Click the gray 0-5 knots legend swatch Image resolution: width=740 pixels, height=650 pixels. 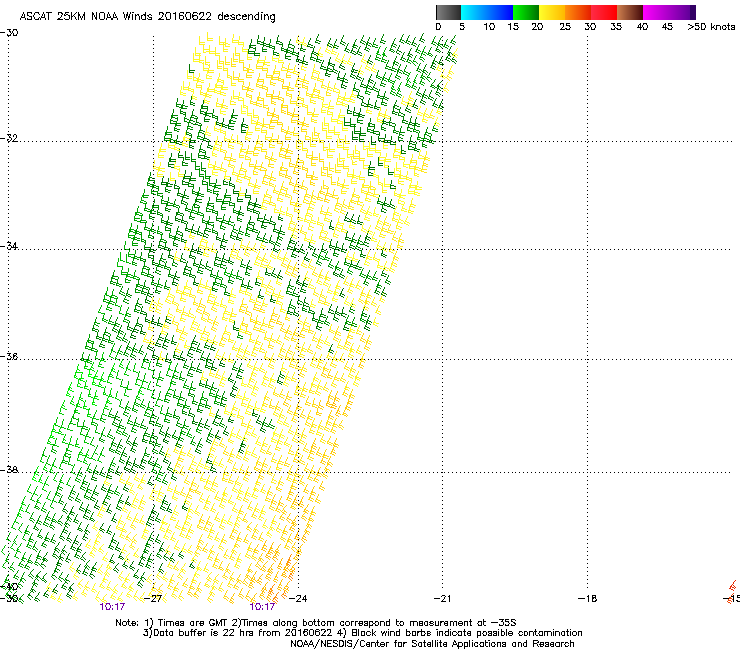[x=448, y=12]
